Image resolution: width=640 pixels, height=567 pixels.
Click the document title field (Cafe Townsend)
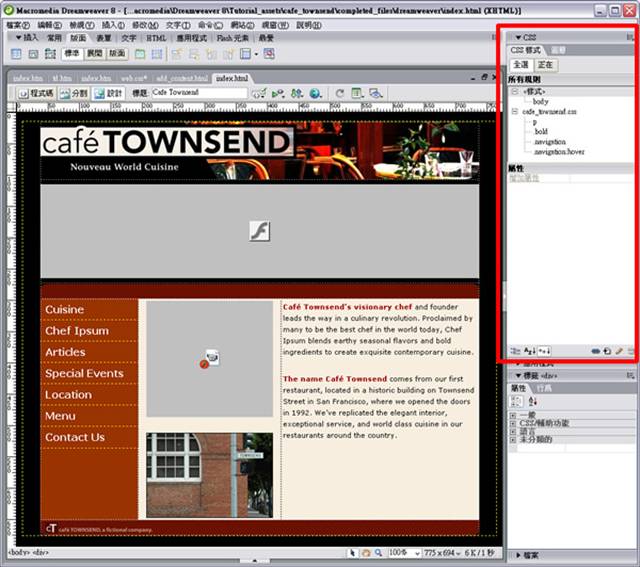[x=198, y=93]
